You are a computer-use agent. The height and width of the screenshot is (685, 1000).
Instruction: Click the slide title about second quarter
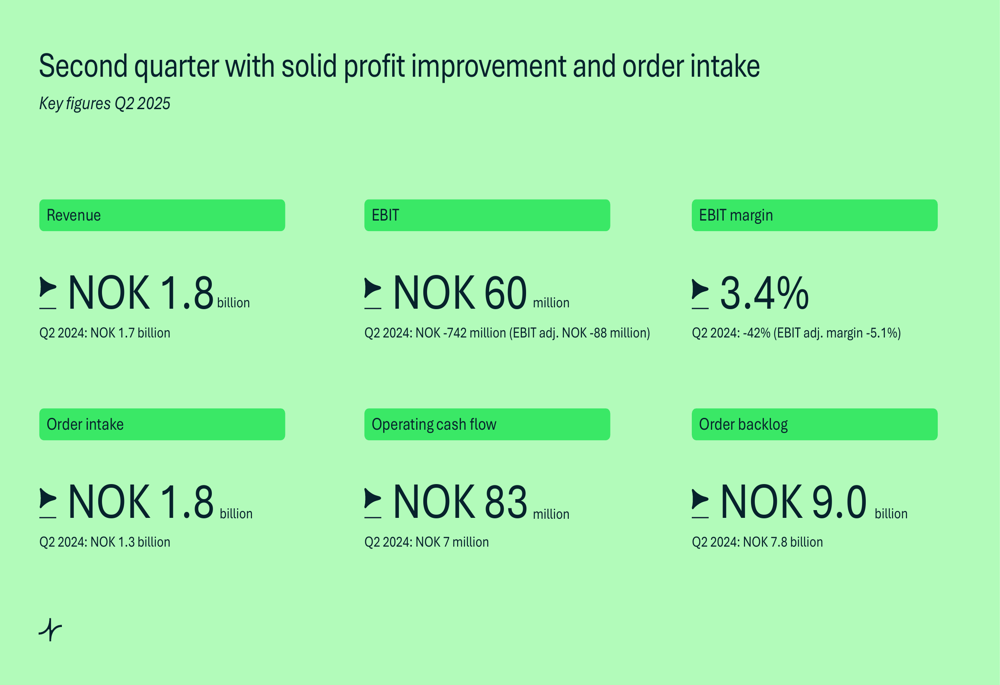point(399,67)
